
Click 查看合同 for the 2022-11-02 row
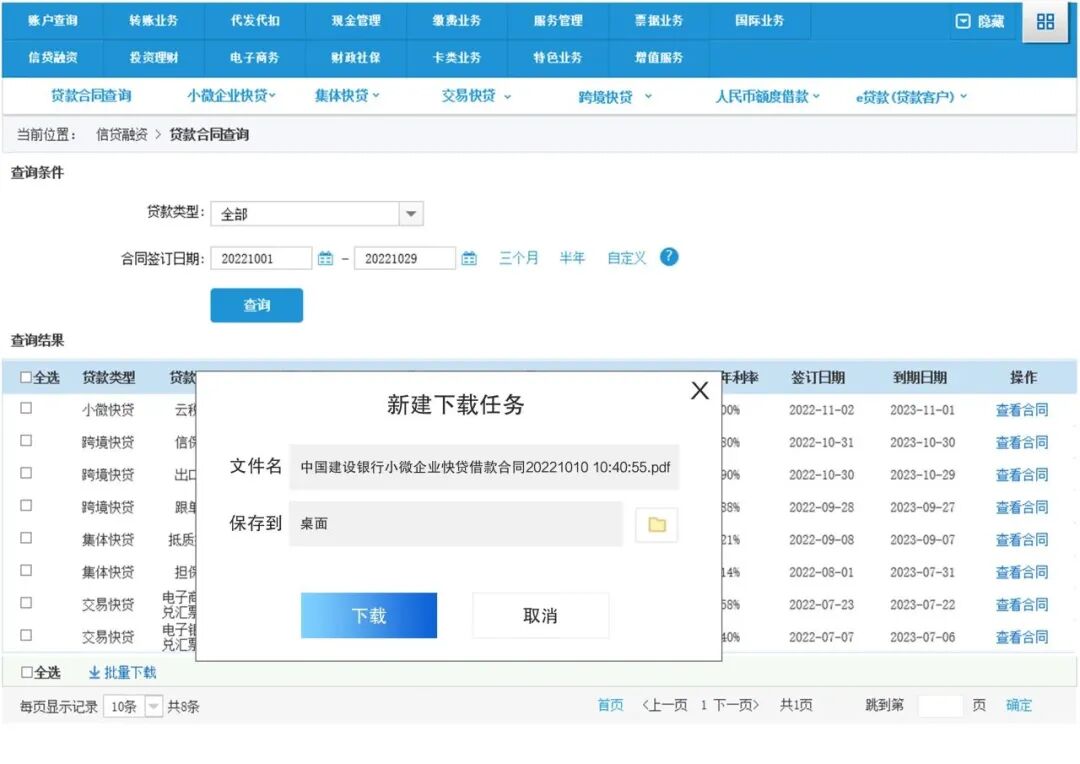pos(1021,410)
